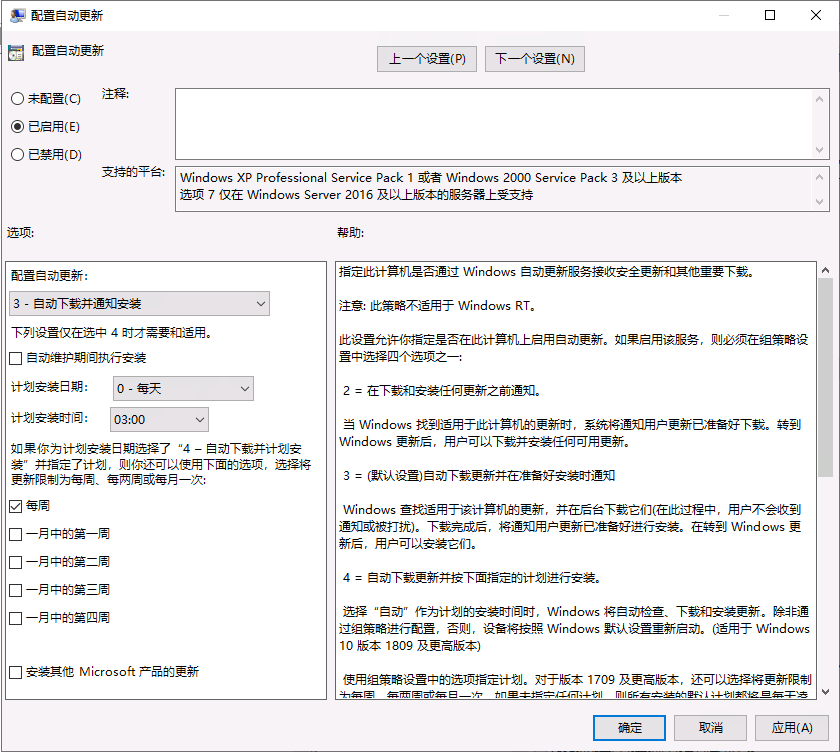Image resolution: width=840 pixels, height=752 pixels.
Task: Maximize the 配置自动更新 window
Action: coord(770,15)
